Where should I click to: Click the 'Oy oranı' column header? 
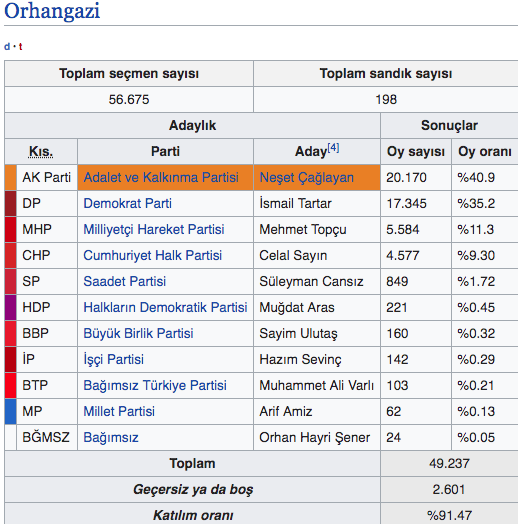(x=485, y=151)
